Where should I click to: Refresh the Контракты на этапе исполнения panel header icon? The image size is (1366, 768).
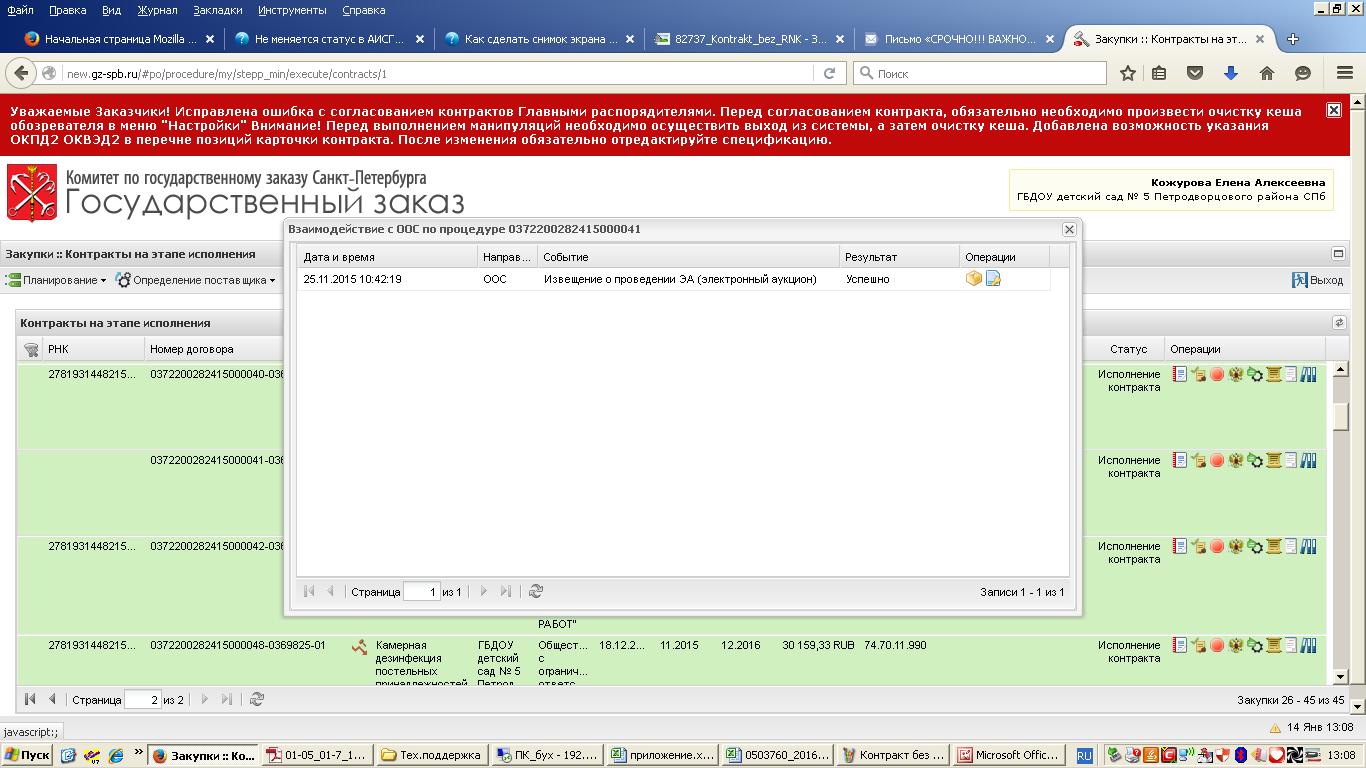click(1339, 323)
